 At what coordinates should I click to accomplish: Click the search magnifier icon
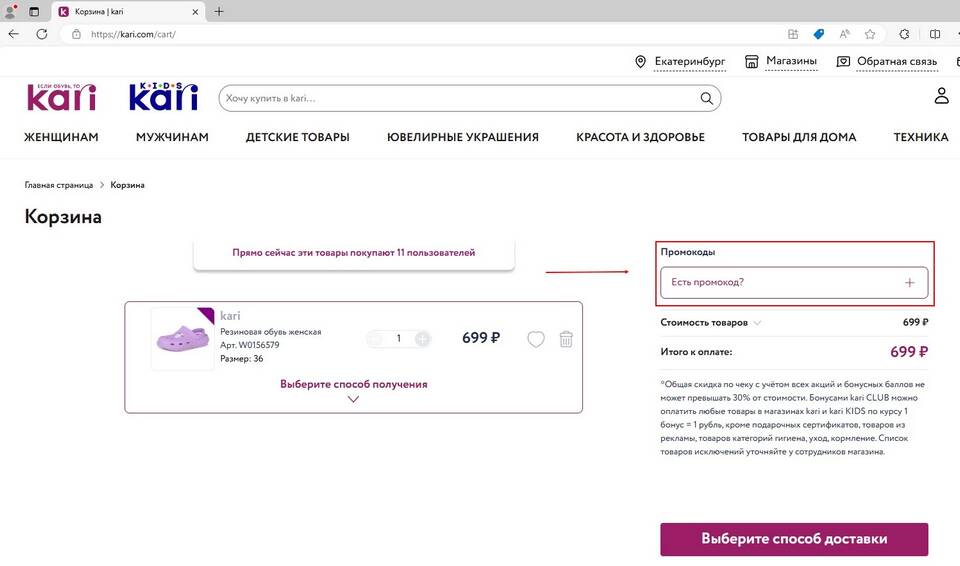707,98
